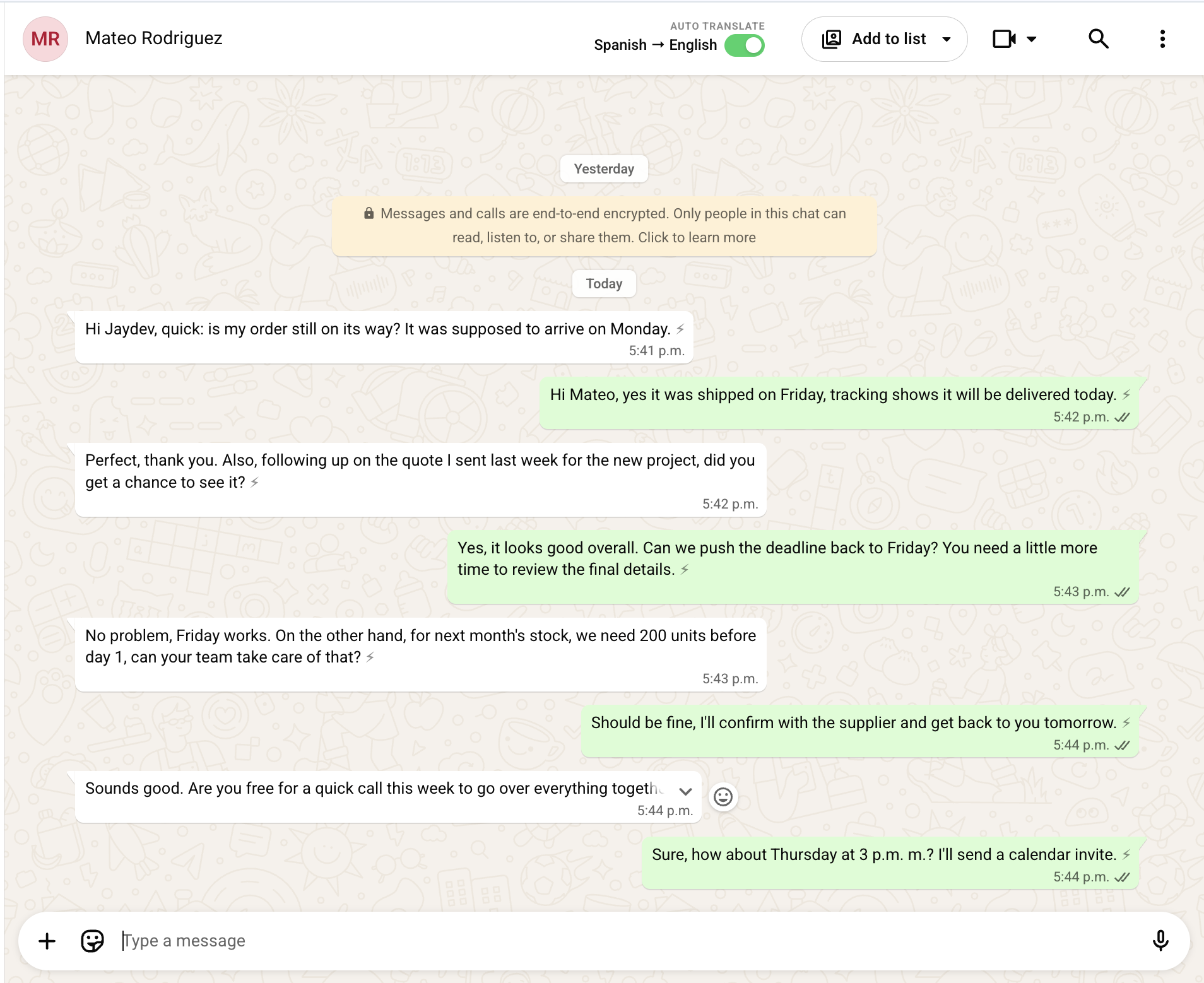
Task: Click read checkmarks on 5:43 p.m. sent message
Action: (x=1122, y=592)
